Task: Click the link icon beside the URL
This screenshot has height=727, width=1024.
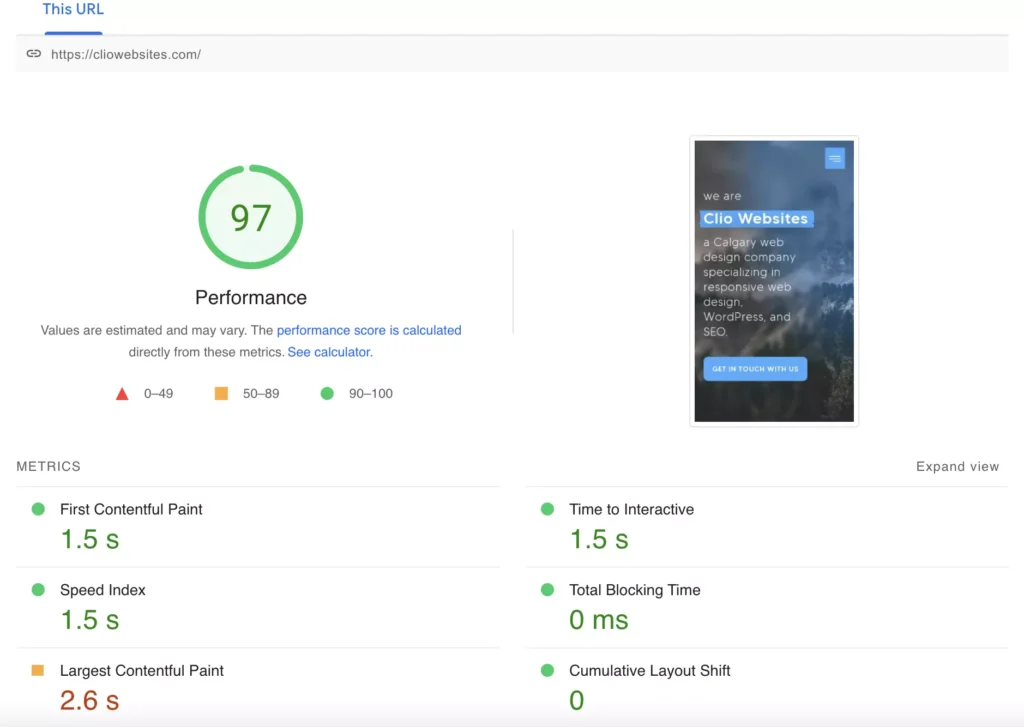Action: tap(33, 54)
